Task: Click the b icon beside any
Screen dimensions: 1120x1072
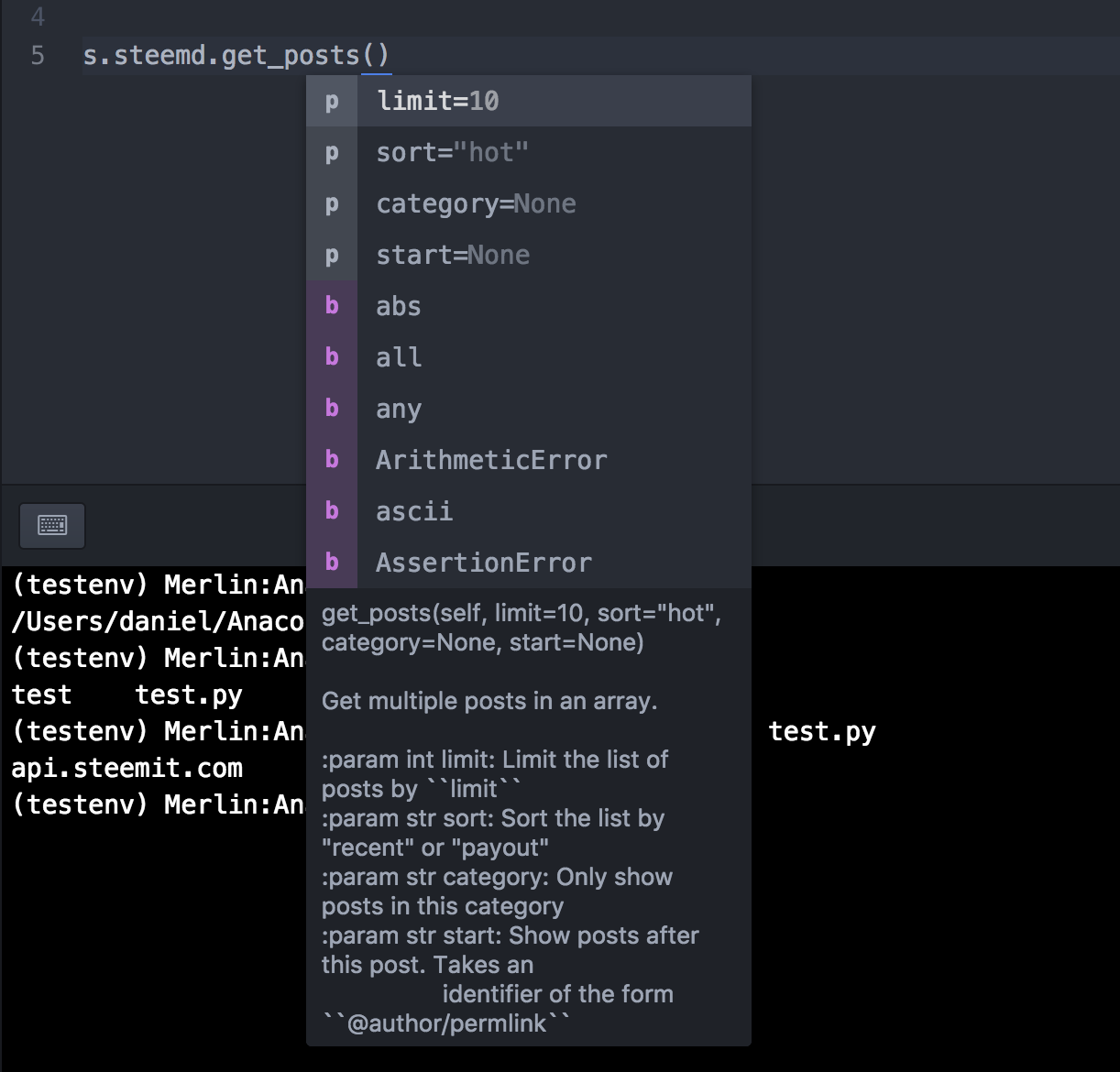Action: (332, 409)
